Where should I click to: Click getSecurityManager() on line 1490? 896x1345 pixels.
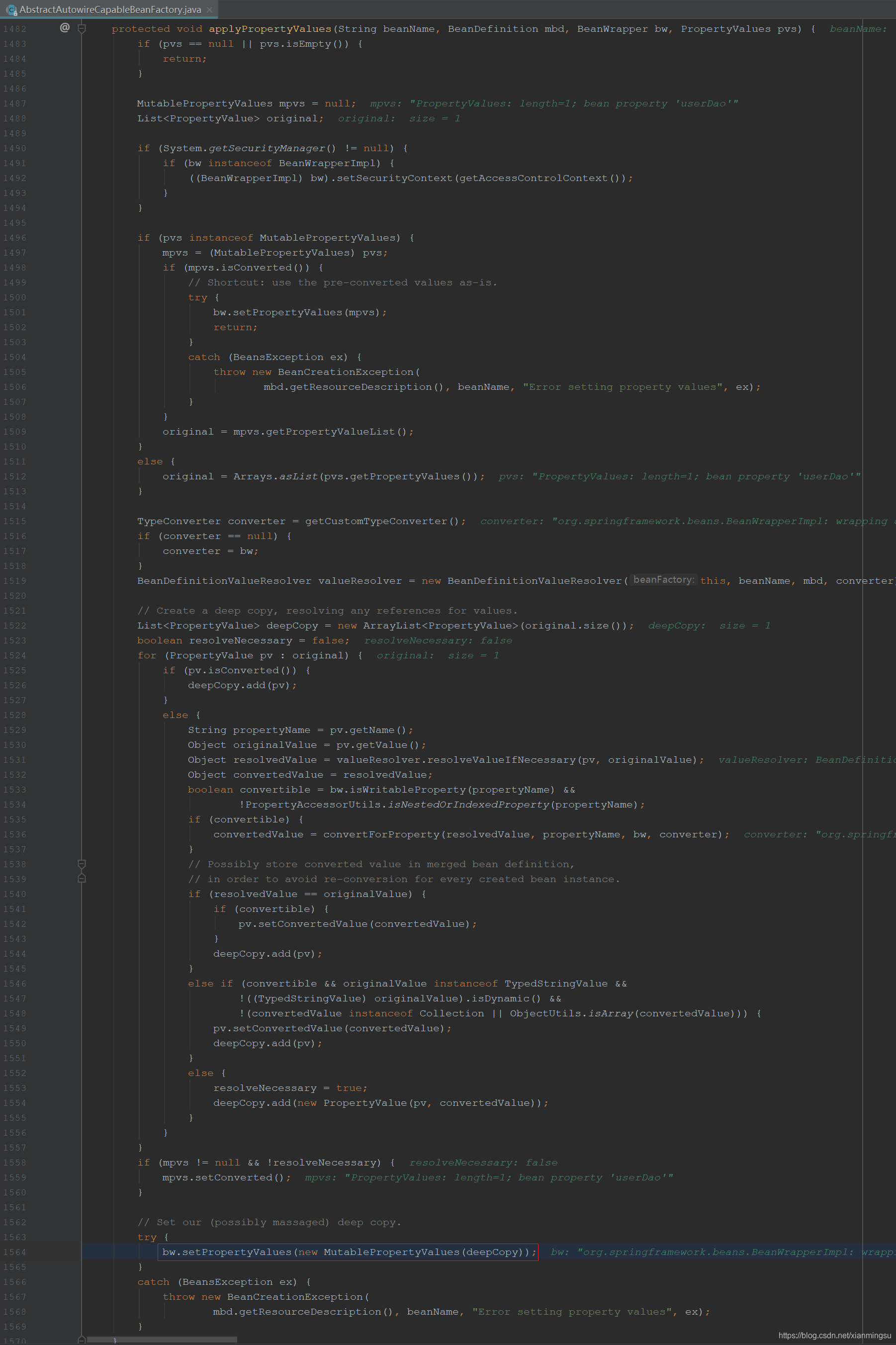point(272,149)
